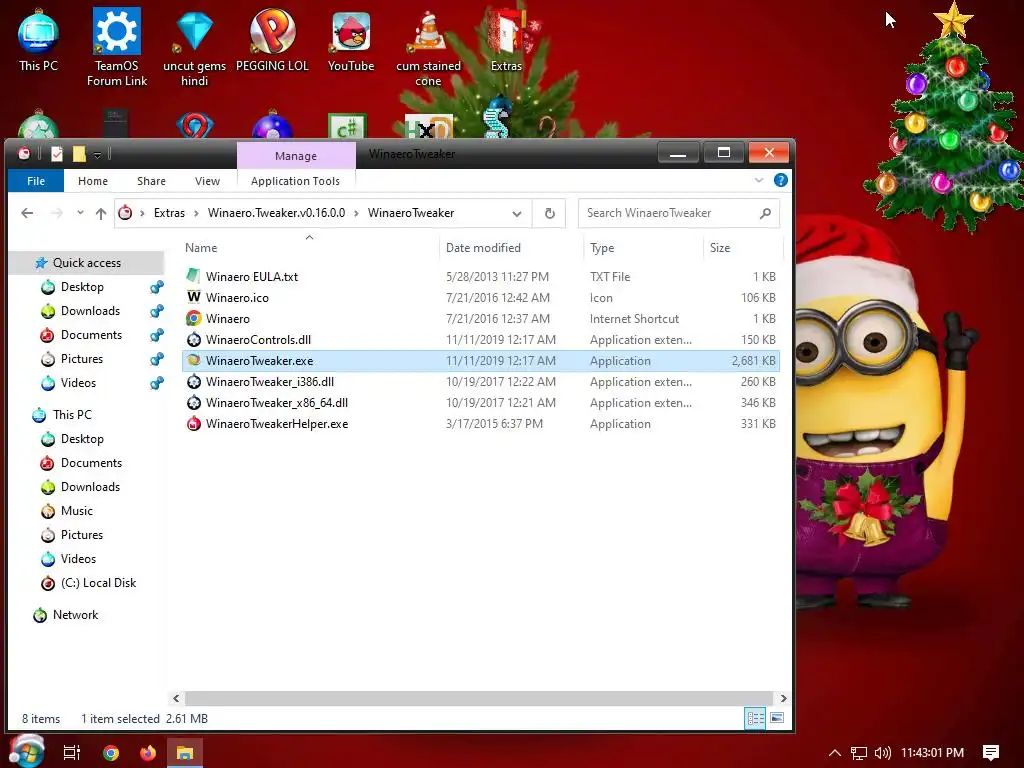Select WinaeroTweaker.exe file row
Screen dimensions: 1024x768
point(481,360)
